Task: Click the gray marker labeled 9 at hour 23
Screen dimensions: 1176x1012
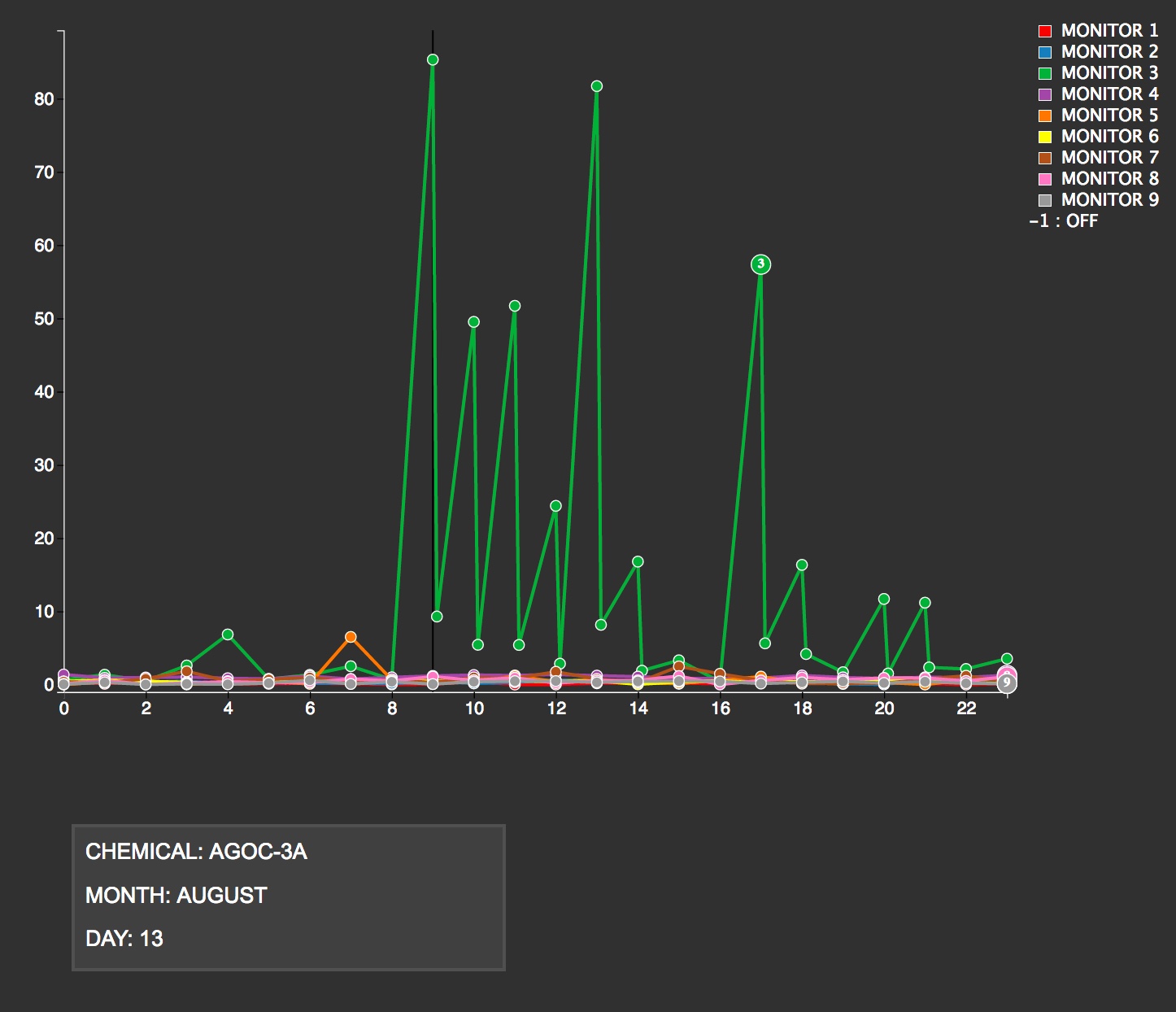Action: pyautogui.click(x=1007, y=683)
